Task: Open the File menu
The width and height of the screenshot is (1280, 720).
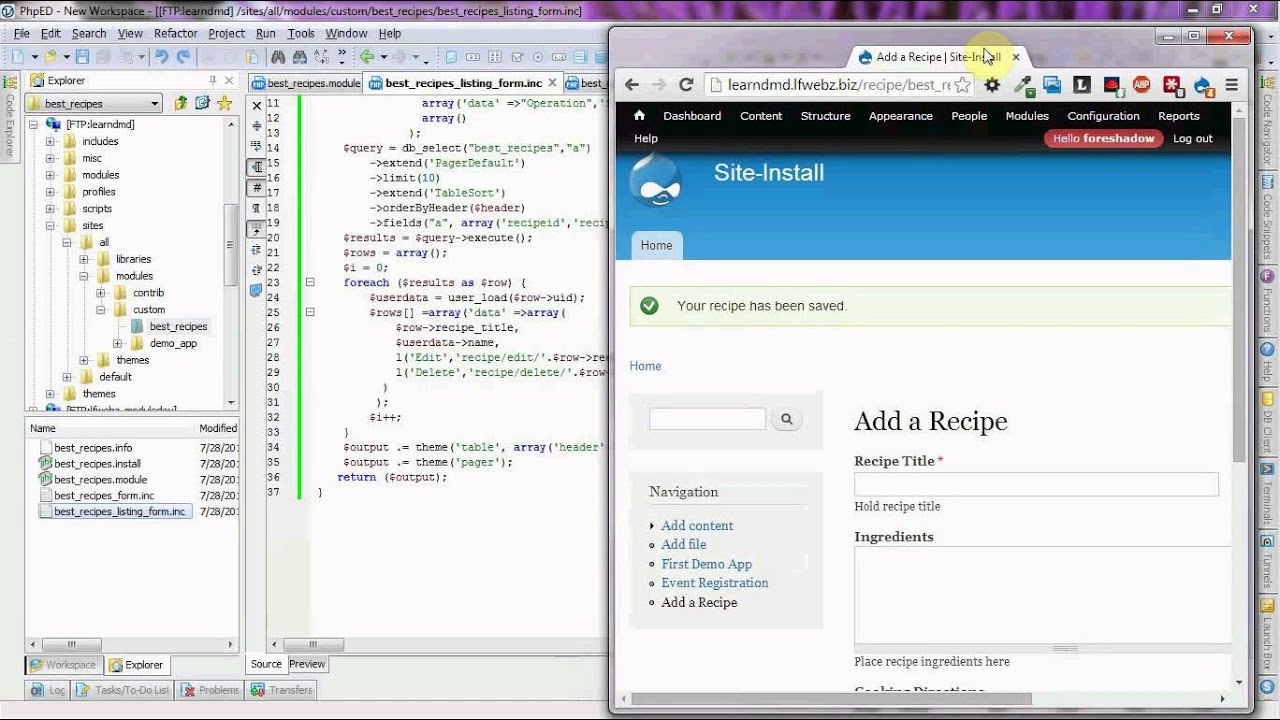Action: 22,33
